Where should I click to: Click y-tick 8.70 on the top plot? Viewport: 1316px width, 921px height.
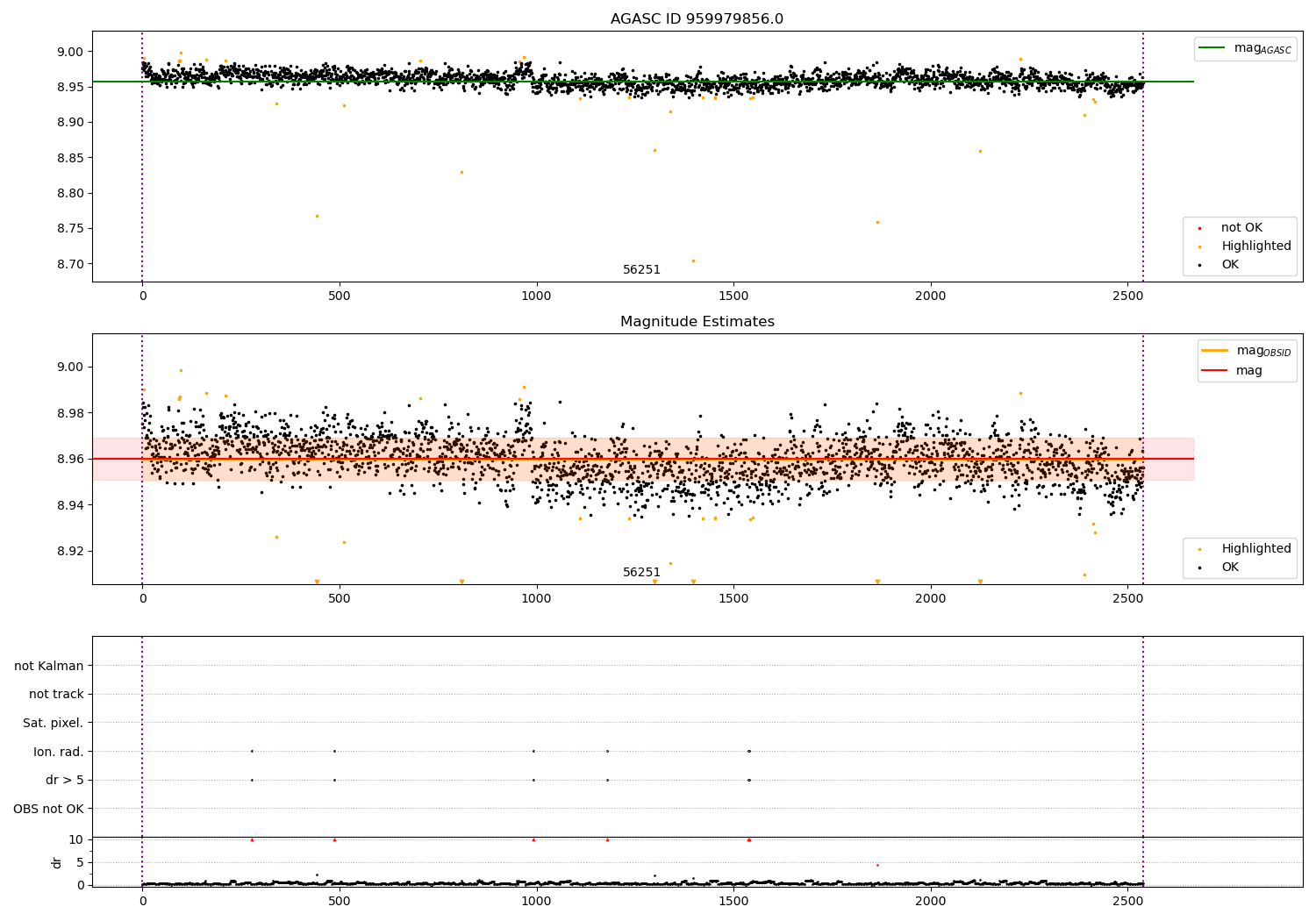(x=69, y=264)
